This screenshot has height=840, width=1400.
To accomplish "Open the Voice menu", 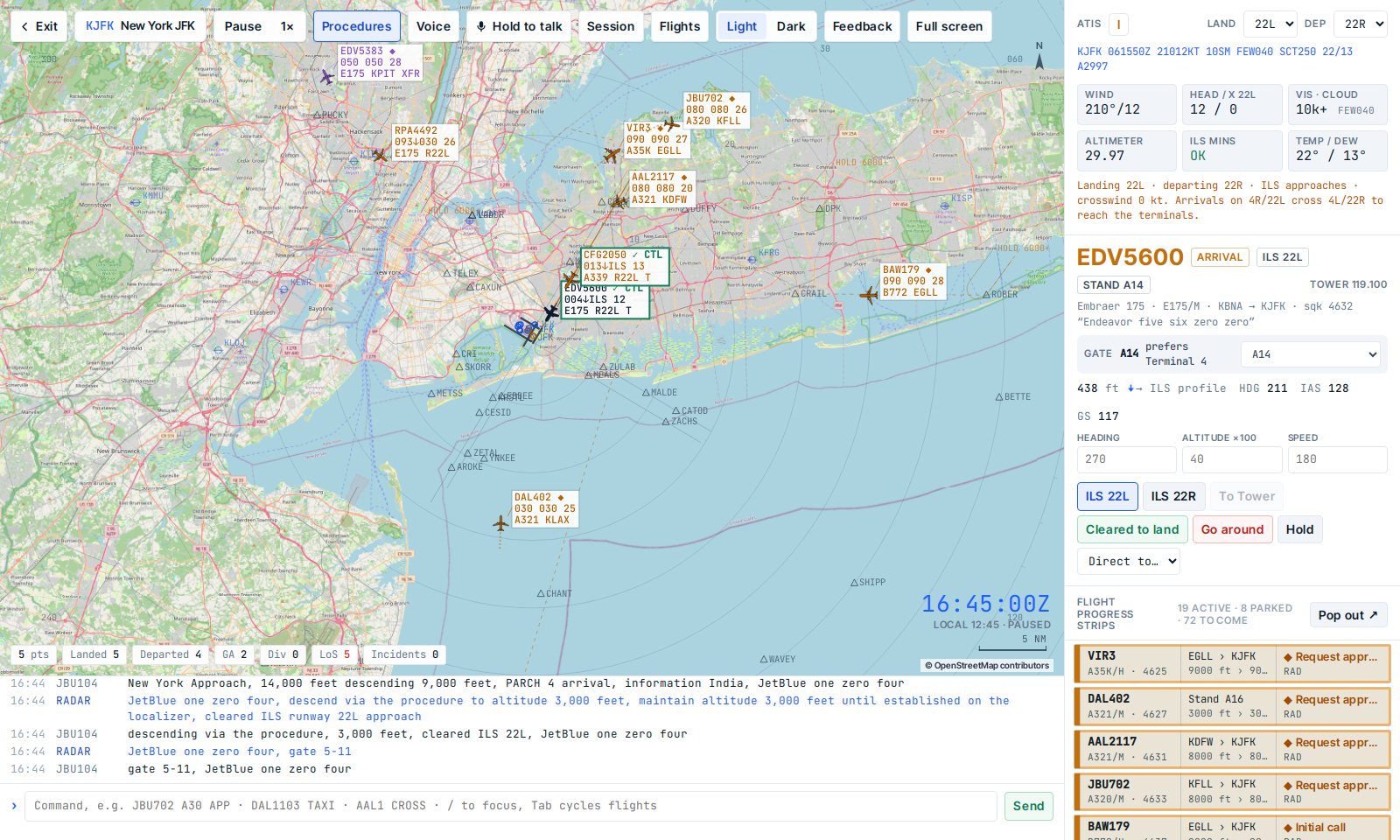I will [433, 26].
